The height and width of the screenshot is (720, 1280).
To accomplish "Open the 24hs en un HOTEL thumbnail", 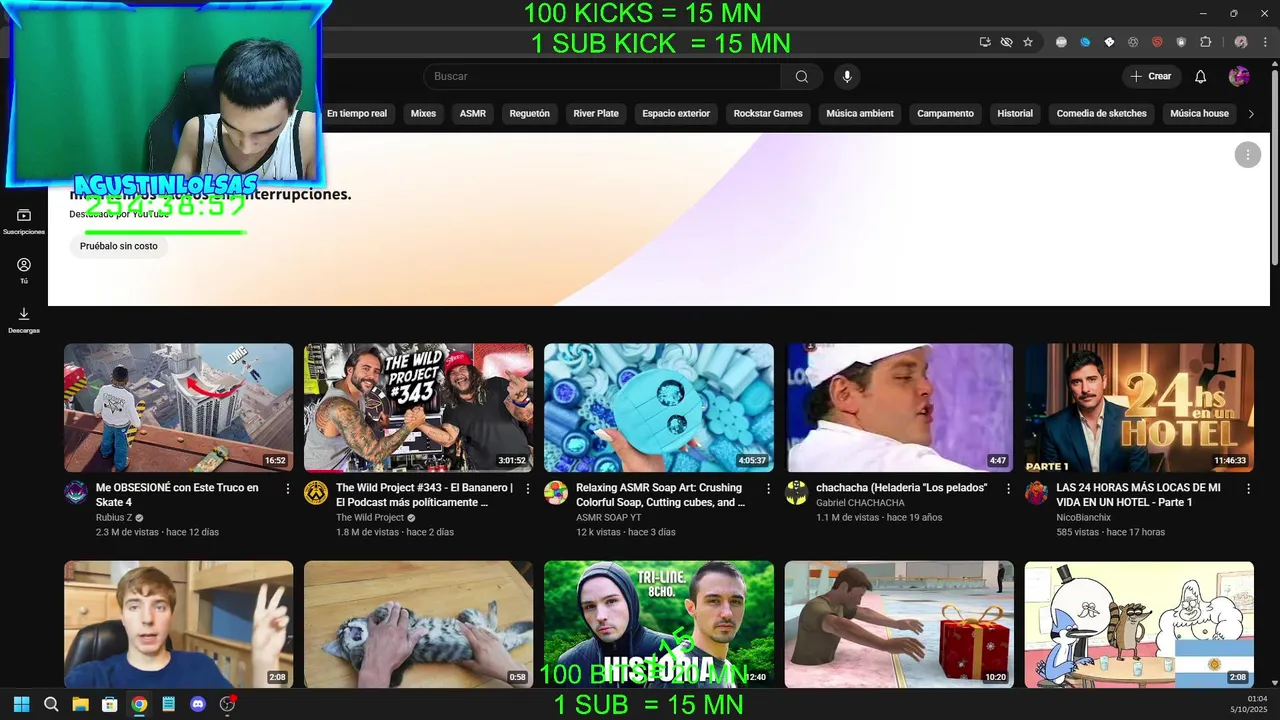I will point(1139,408).
